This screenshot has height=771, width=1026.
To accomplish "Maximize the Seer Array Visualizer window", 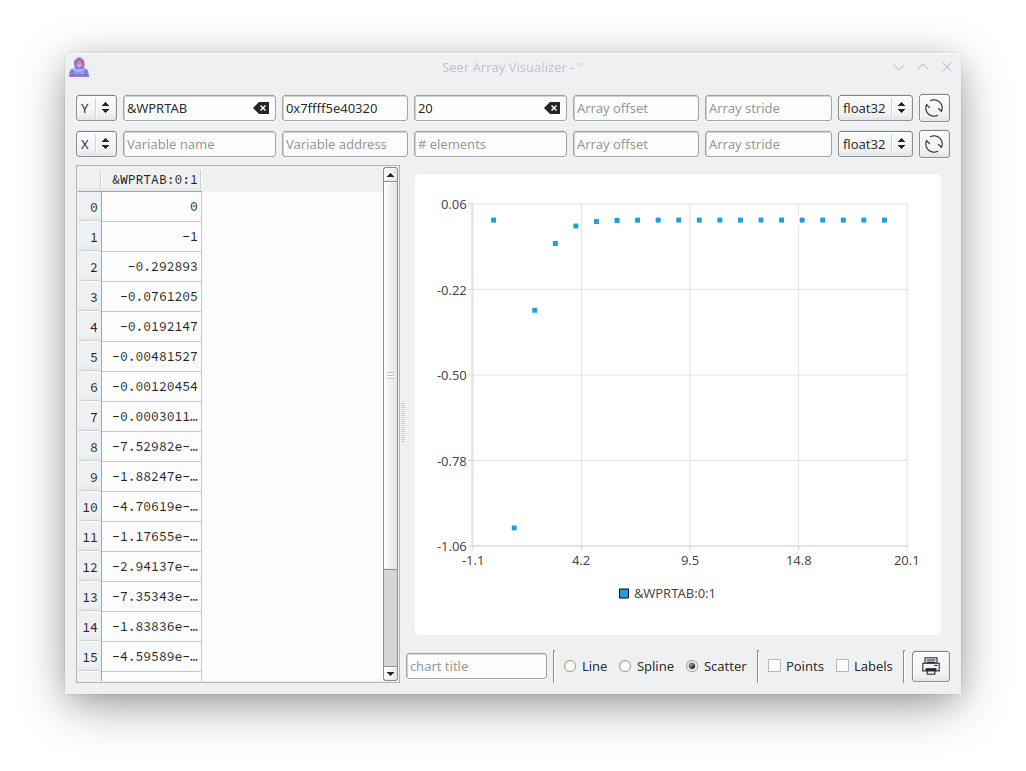I will point(923,67).
